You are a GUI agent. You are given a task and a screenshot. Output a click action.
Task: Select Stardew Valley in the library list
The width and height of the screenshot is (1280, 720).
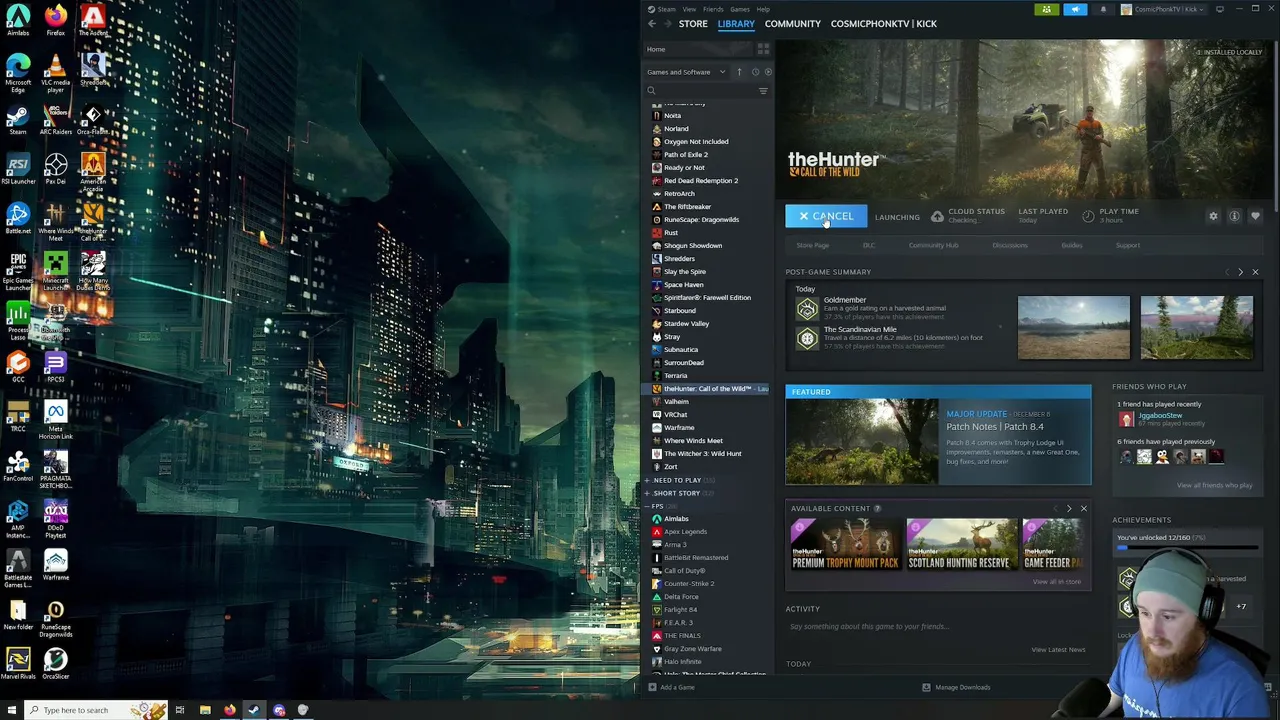point(686,324)
